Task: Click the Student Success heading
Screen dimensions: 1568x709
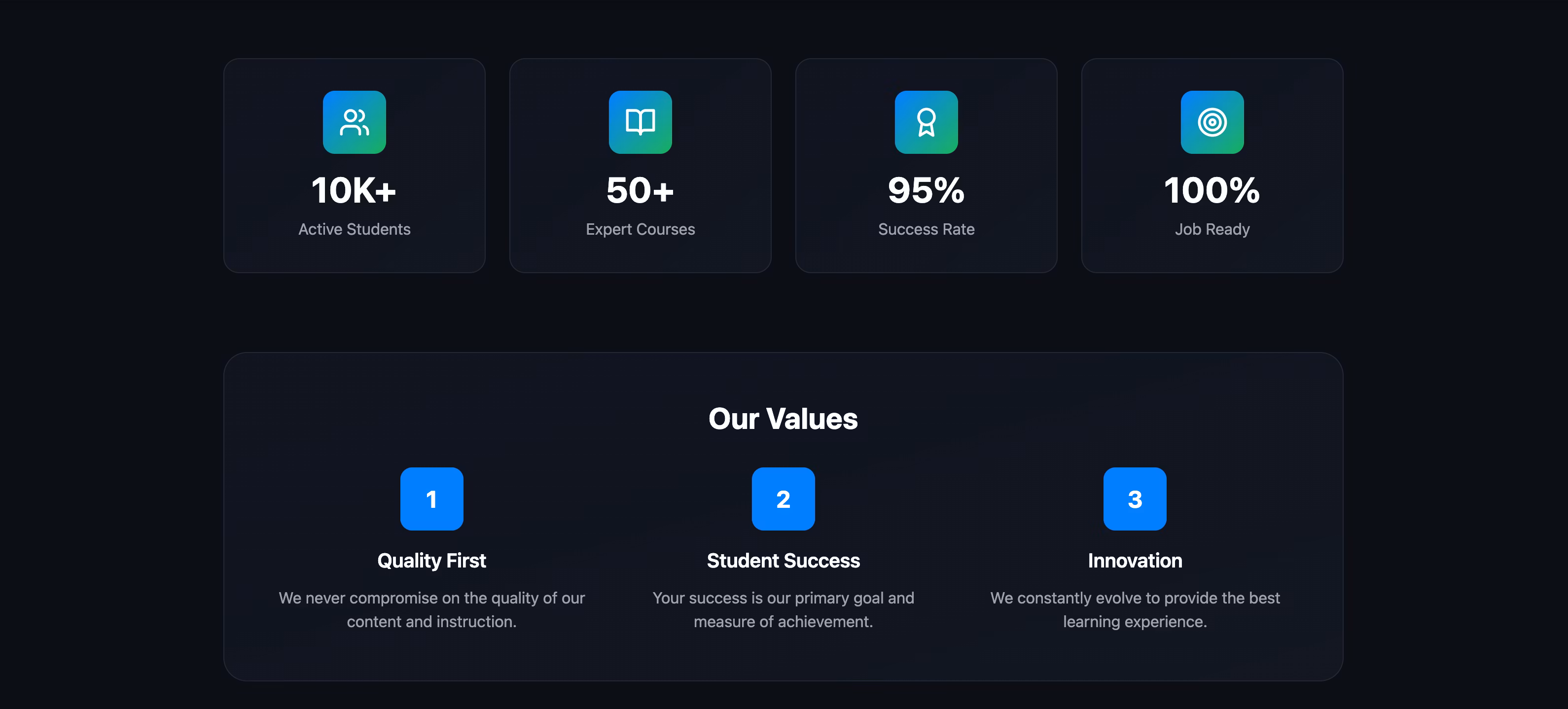Action: click(x=783, y=561)
